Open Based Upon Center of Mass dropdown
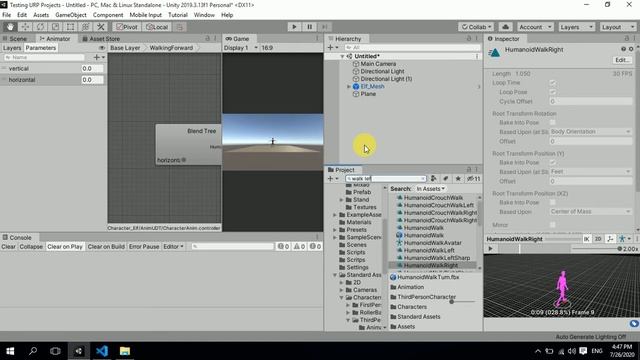640x360 pixels. click(x=590, y=212)
